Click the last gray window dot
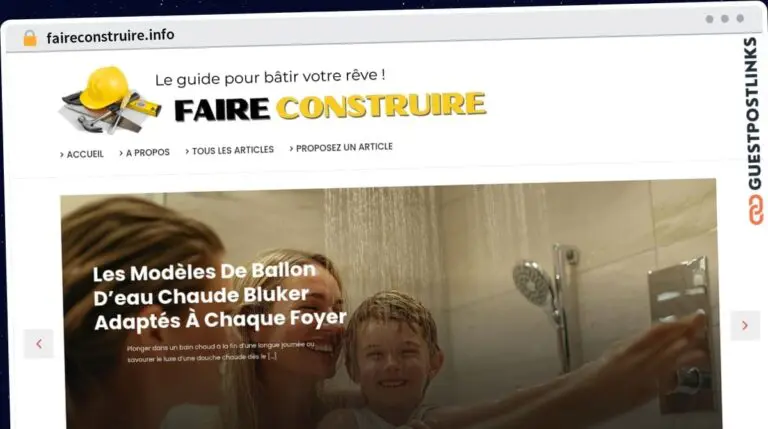This screenshot has width=768, height=429. point(740,18)
